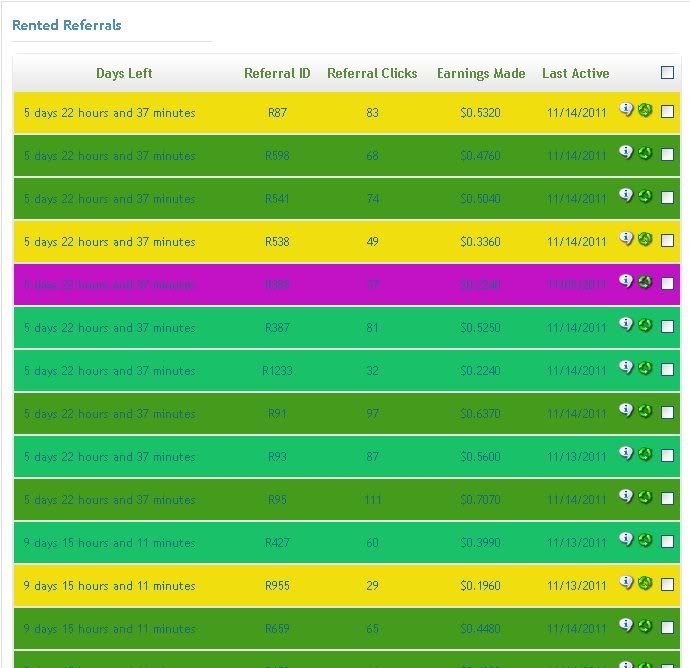Recycle referral R598 with the green icon
Image resolution: width=690 pixels, height=668 pixels.
pyautogui.click(x=645, y=153)
